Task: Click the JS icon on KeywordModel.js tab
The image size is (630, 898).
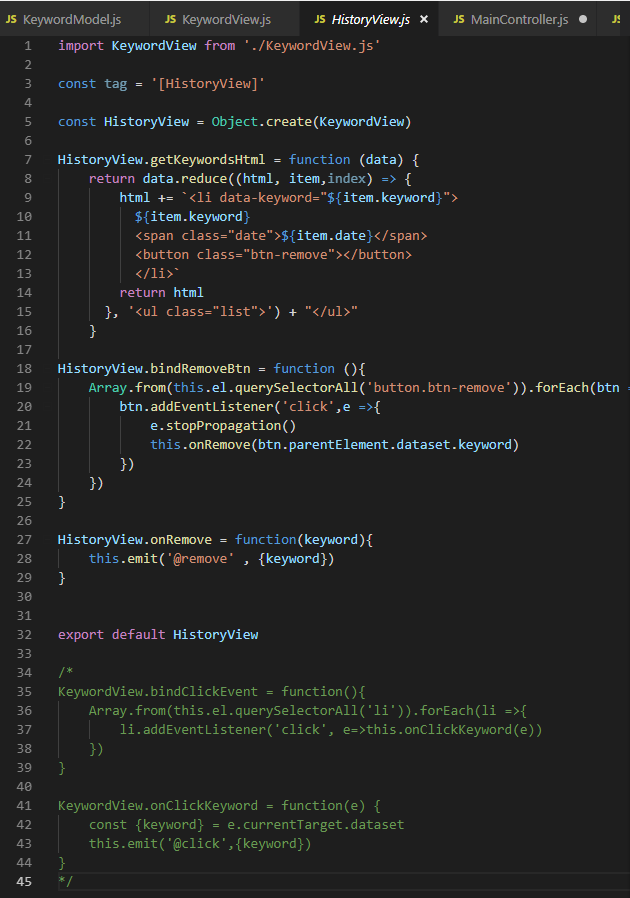Action: tap(11, 19)
